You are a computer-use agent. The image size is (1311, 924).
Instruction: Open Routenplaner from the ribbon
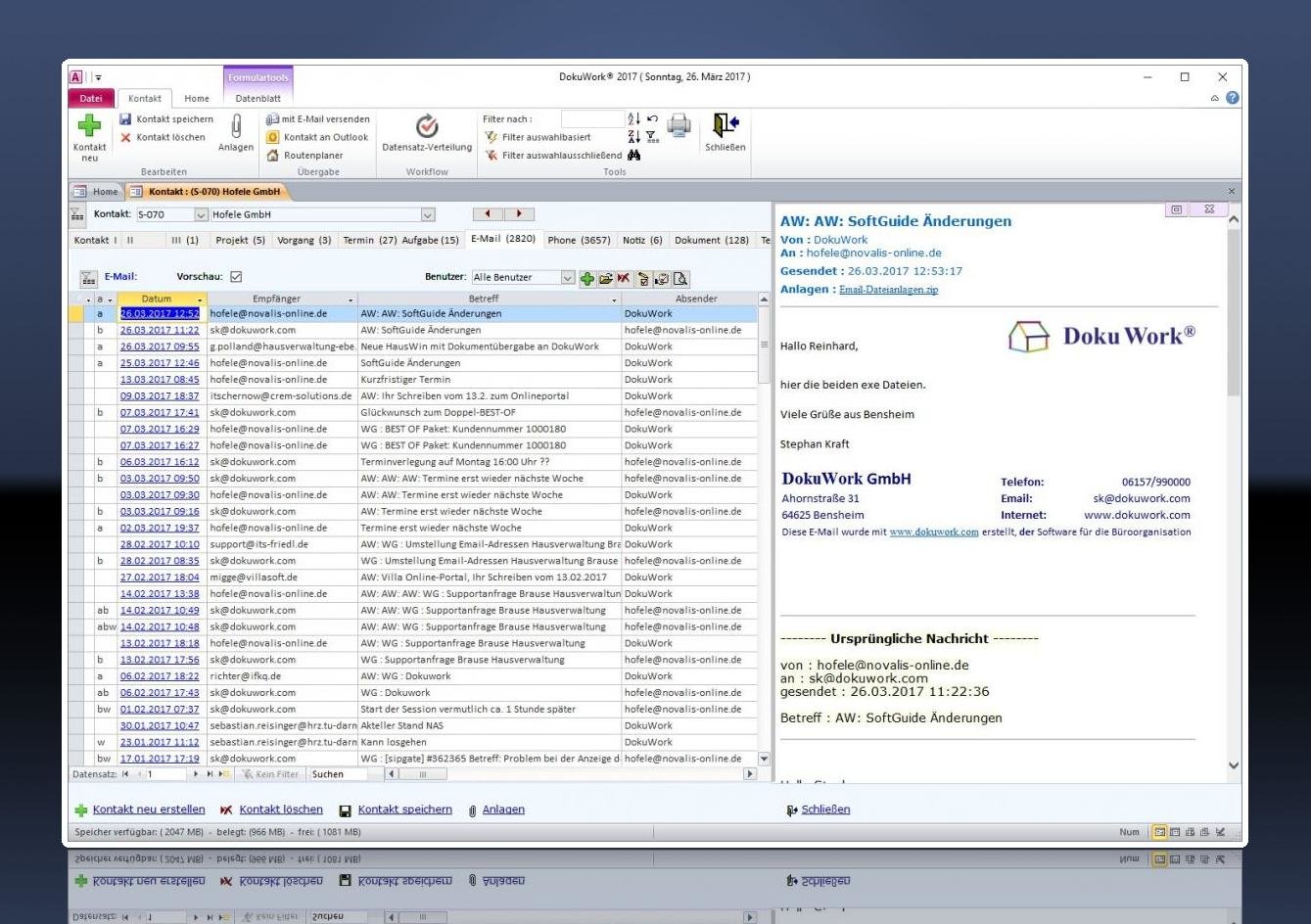(312, 156)
